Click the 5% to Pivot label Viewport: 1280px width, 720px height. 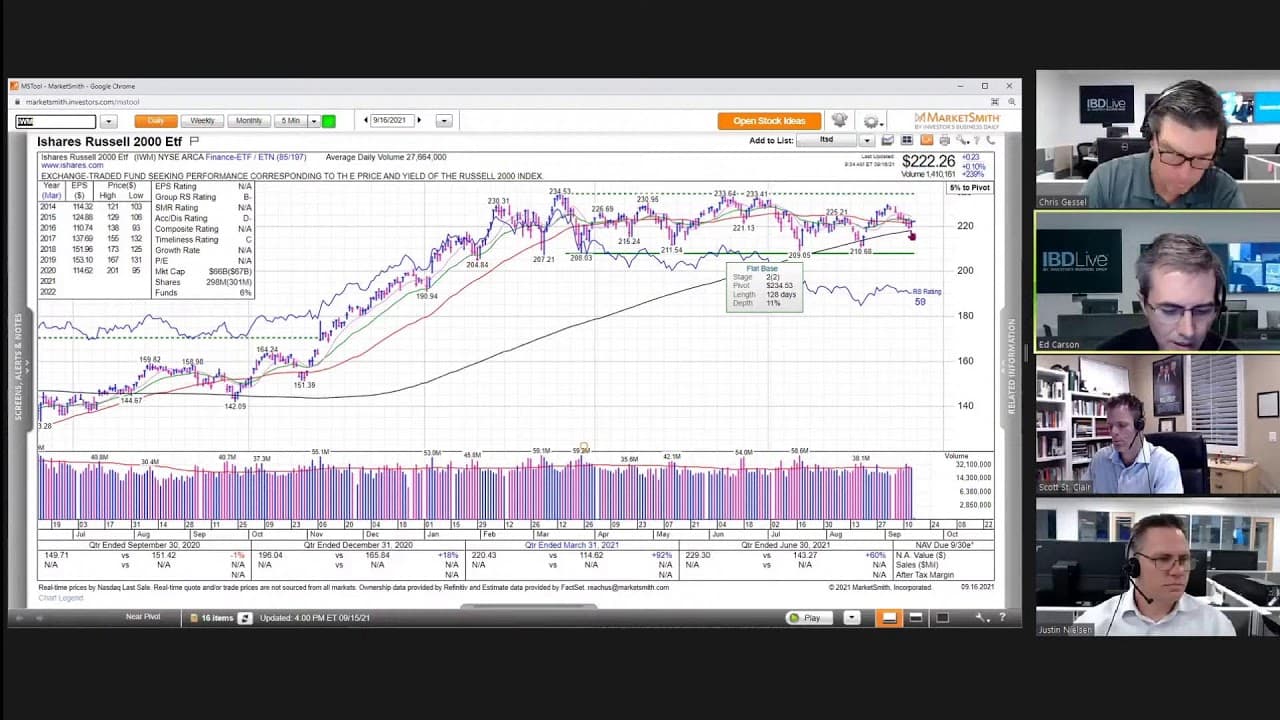tap(969, 188)
